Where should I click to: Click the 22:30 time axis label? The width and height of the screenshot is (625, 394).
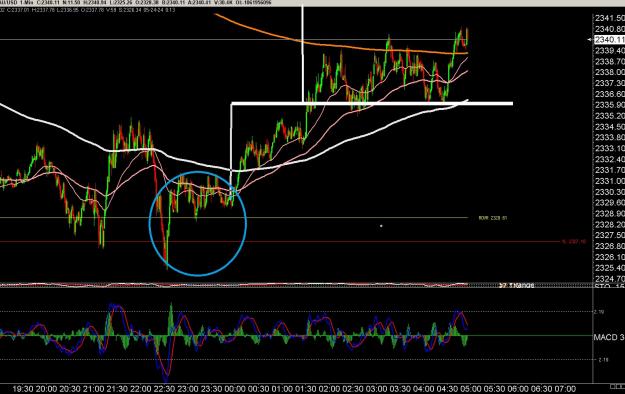tap(164, 388)
